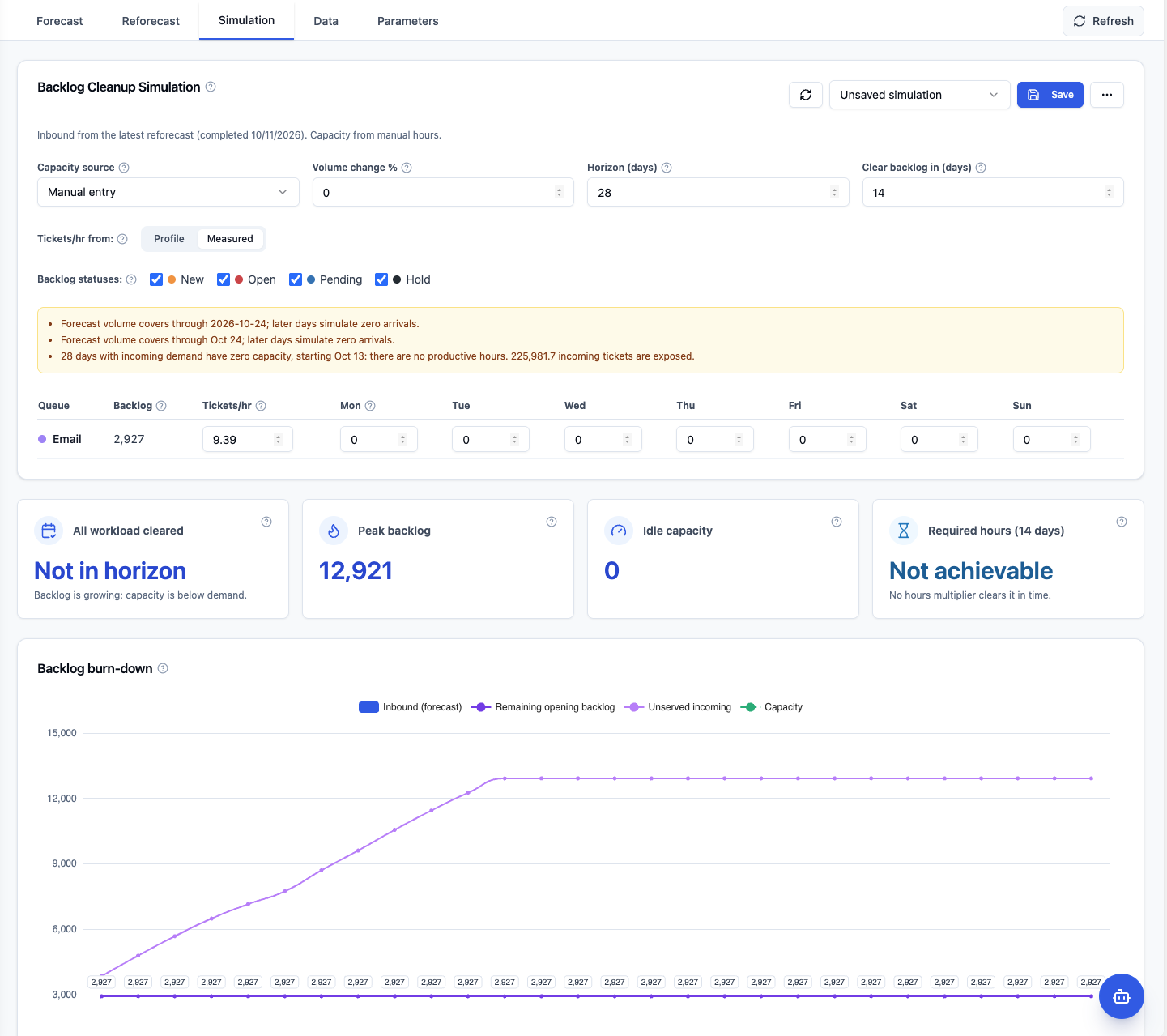The image size is (1167, 1036).
Task: Click the Volume change % stepper arrows
Action: 559,192
